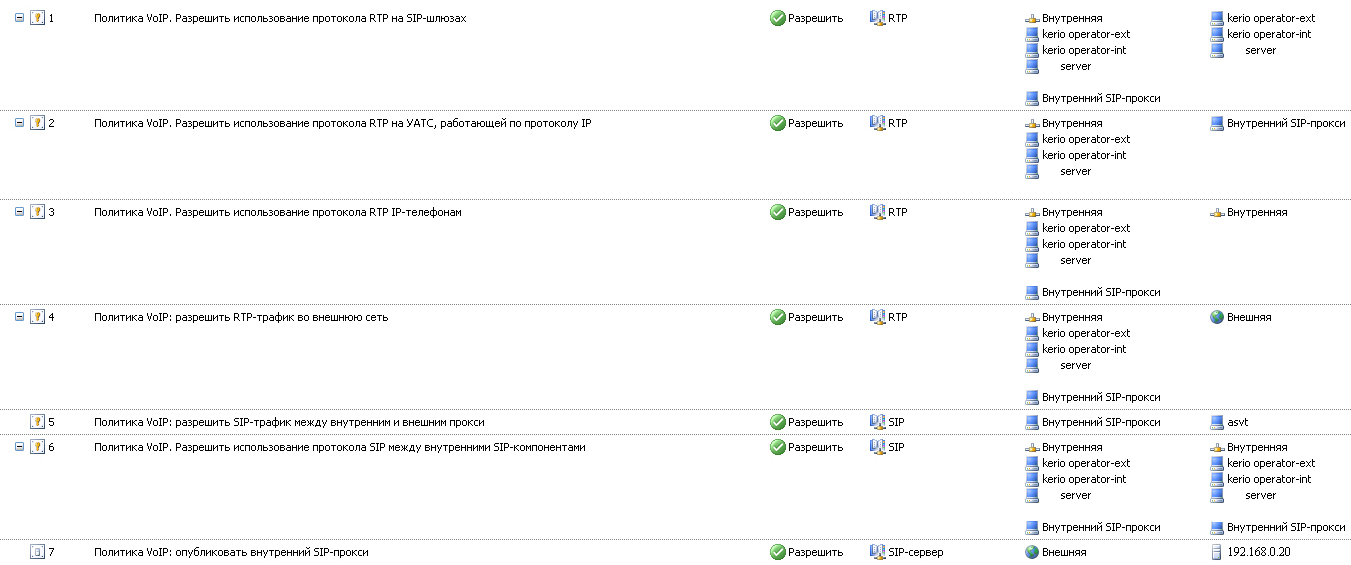The image size is (1351, 565).
Task: Collapse rule 4 using the minus box
Action: [19, 317]
